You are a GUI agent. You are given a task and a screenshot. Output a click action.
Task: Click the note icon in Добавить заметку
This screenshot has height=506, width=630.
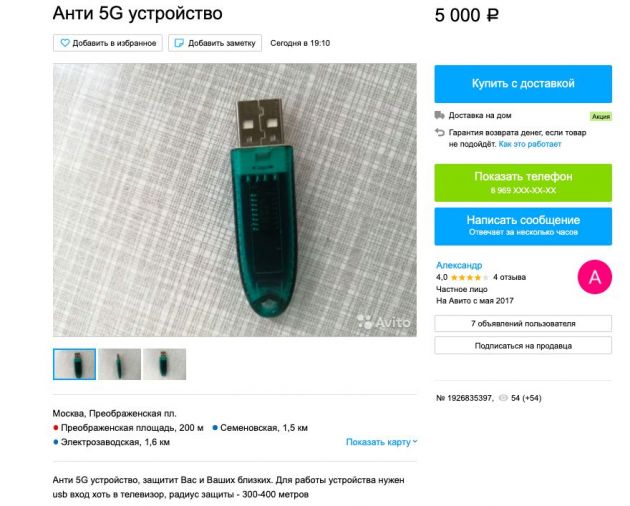coord(179,43)
